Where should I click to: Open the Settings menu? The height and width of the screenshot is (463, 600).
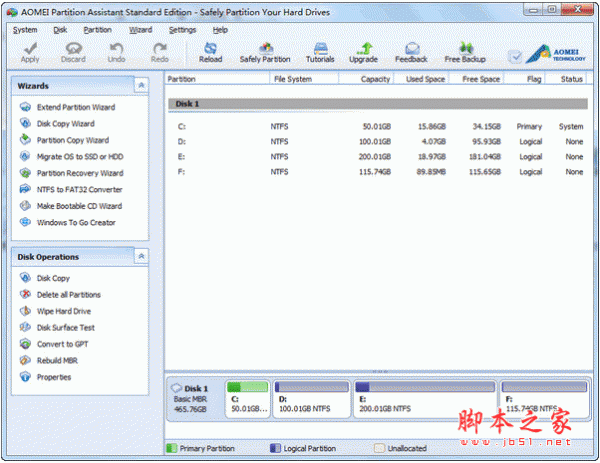coord(183,30)
